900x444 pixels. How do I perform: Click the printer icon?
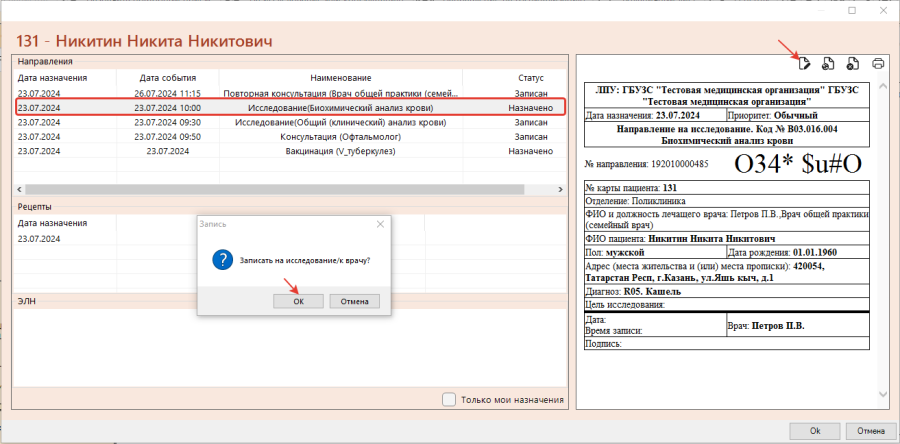click(878, 64)
